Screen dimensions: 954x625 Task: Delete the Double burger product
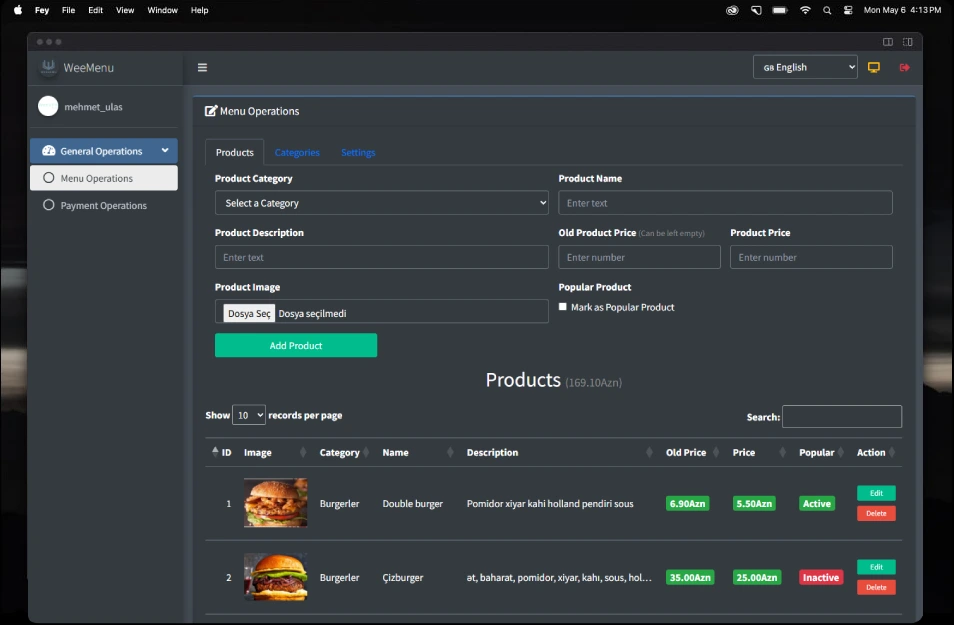tap(876, 513)
